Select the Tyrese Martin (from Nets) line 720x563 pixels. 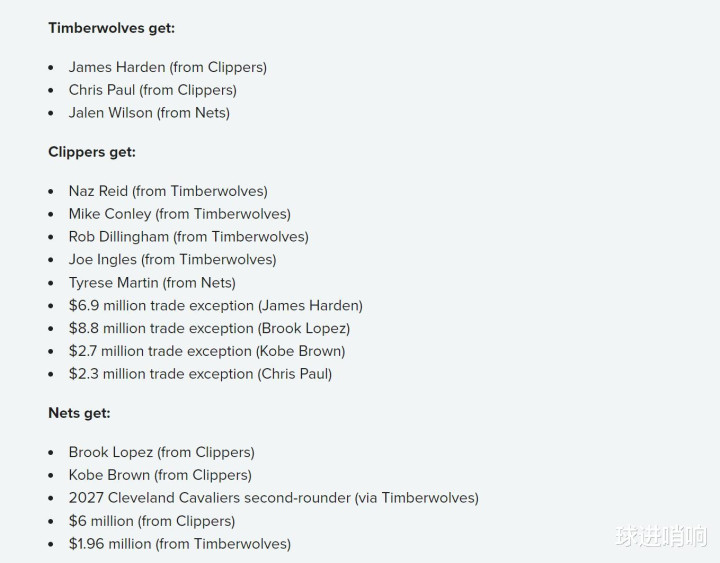tap(152, 283)
